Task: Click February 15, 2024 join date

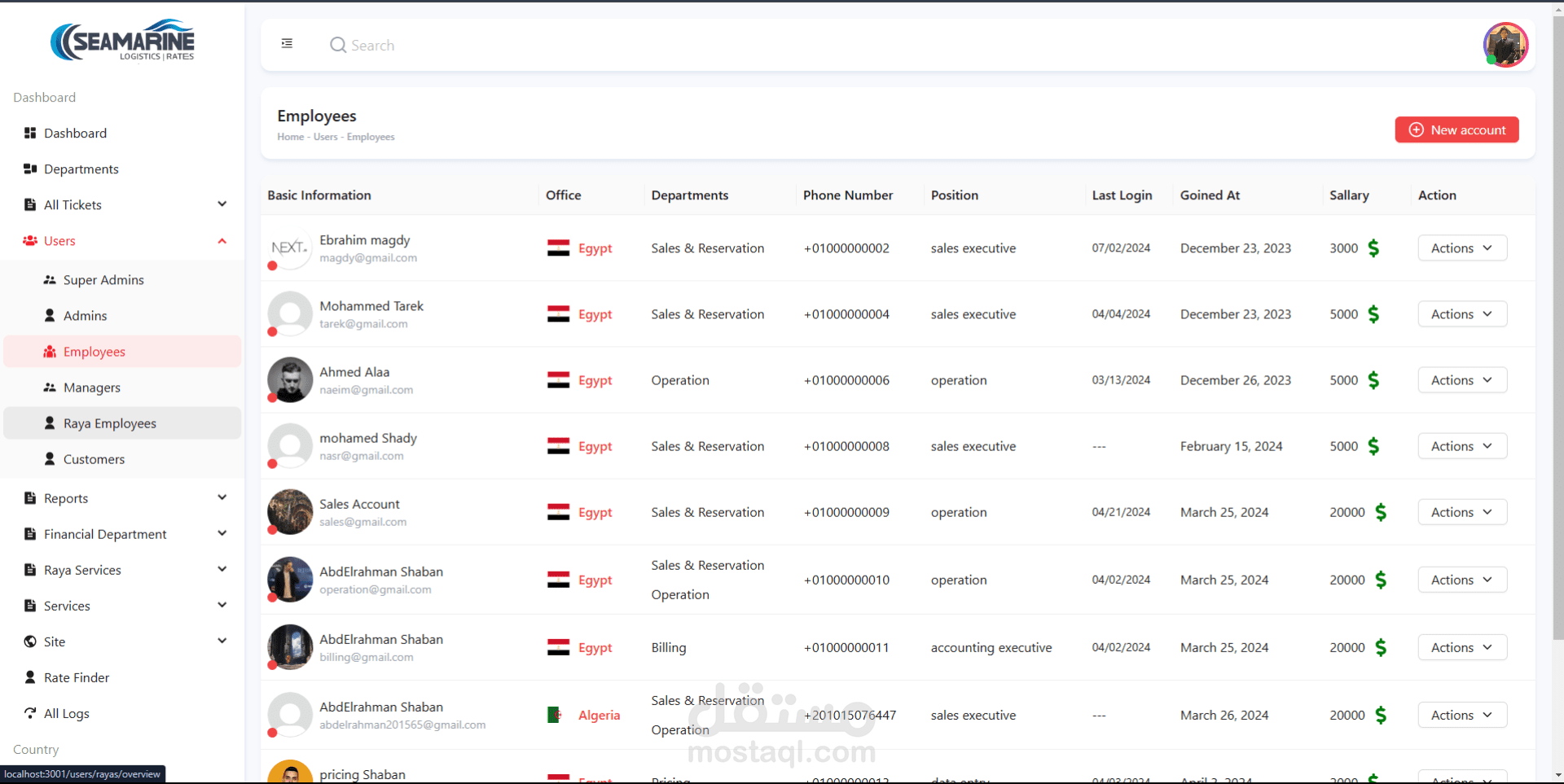Action: point(1231,446)
